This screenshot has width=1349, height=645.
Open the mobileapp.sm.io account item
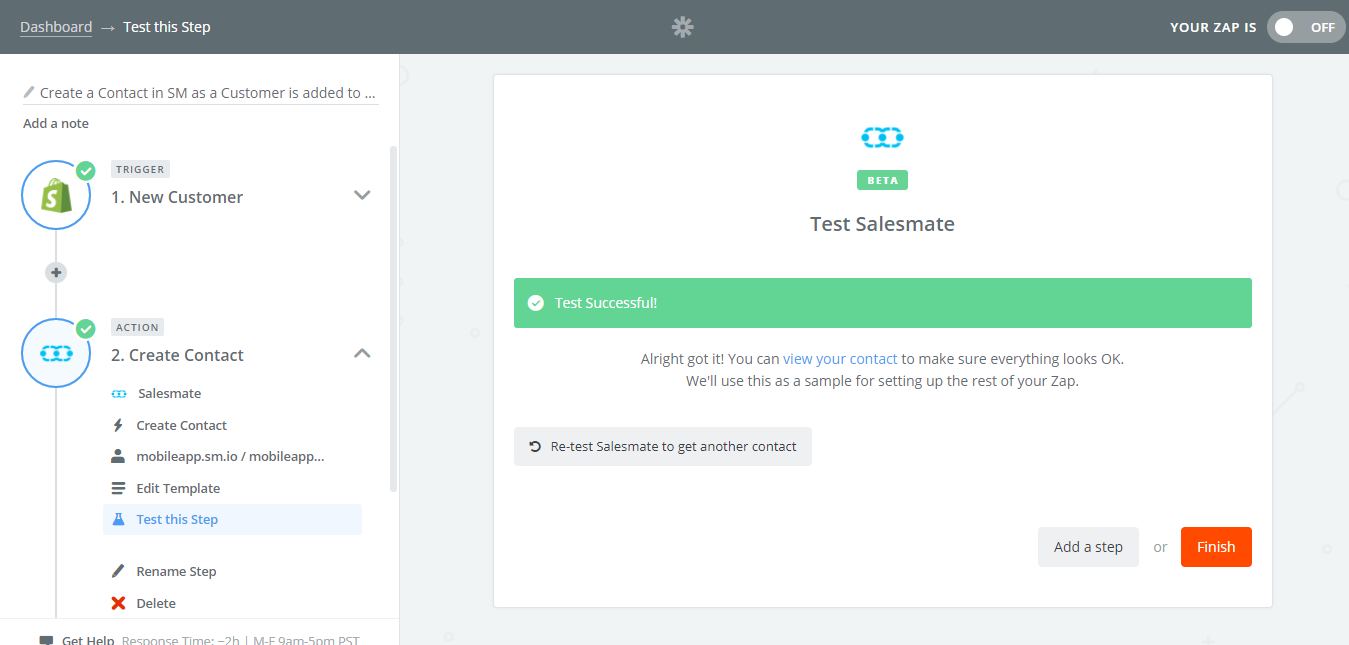[232, 456]
